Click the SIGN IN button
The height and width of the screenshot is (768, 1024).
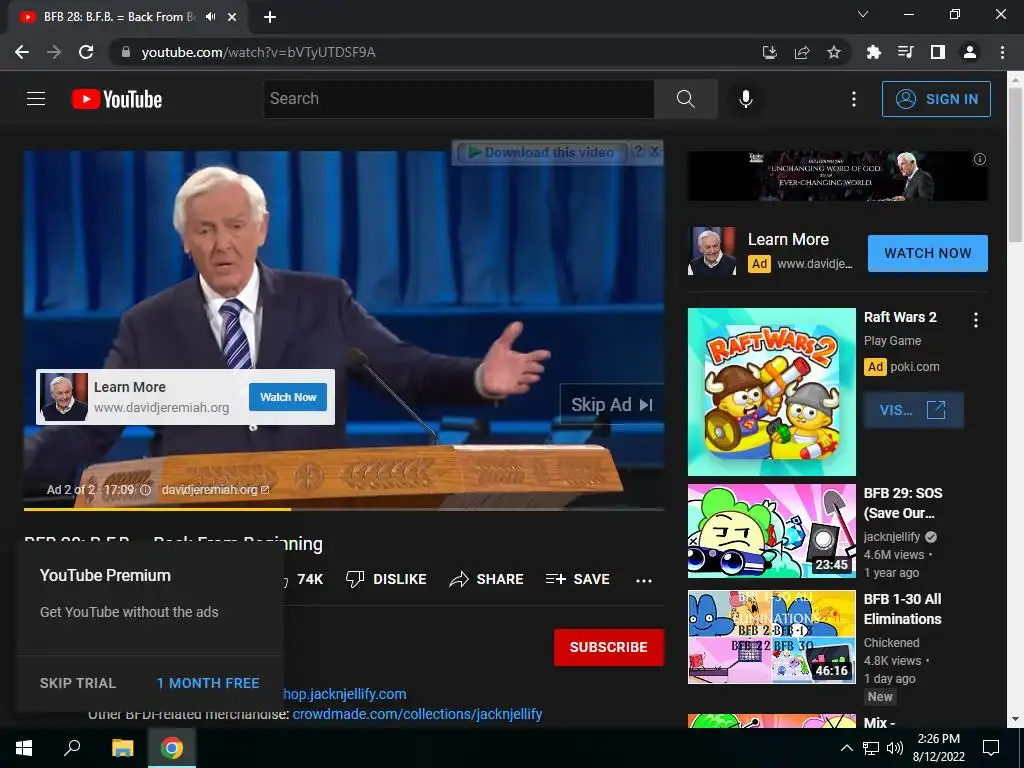[936, 99]
